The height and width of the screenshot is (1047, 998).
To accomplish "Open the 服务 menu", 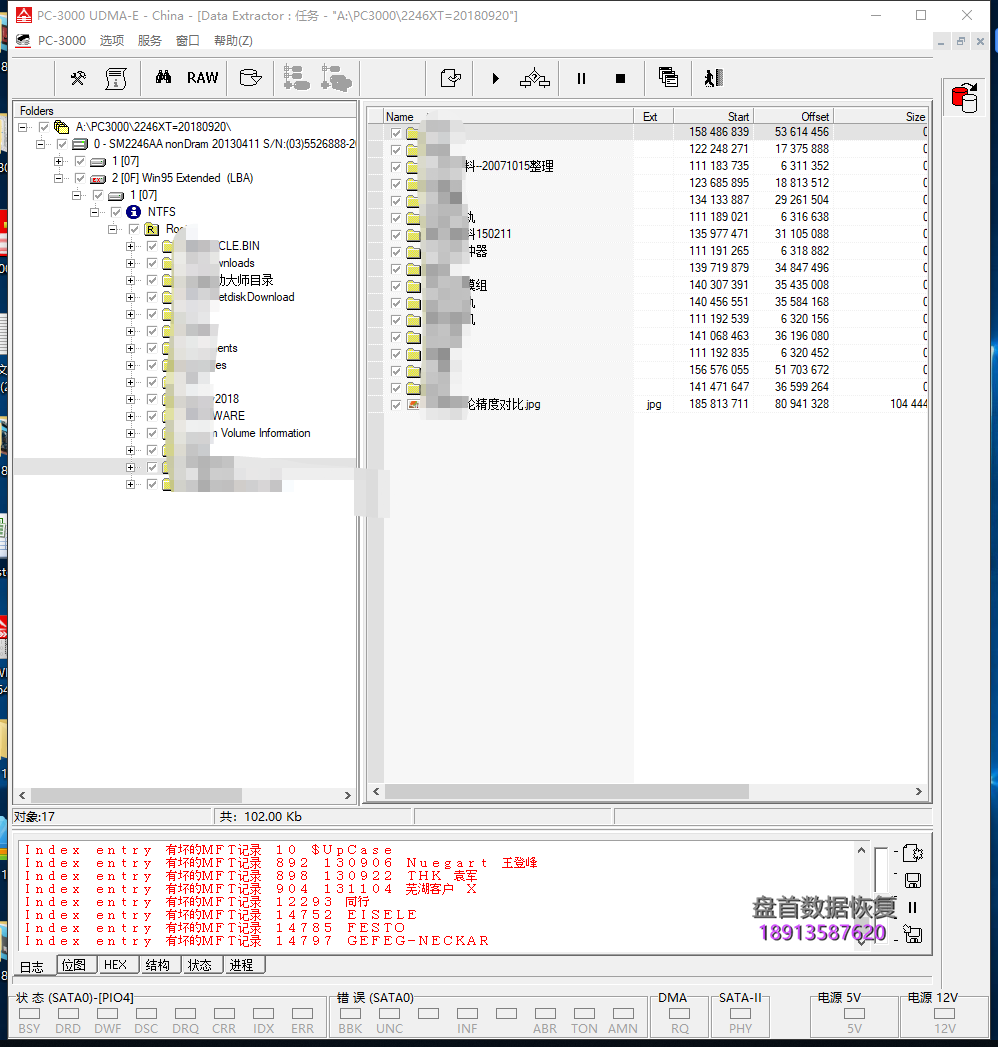I will [149, 41].
